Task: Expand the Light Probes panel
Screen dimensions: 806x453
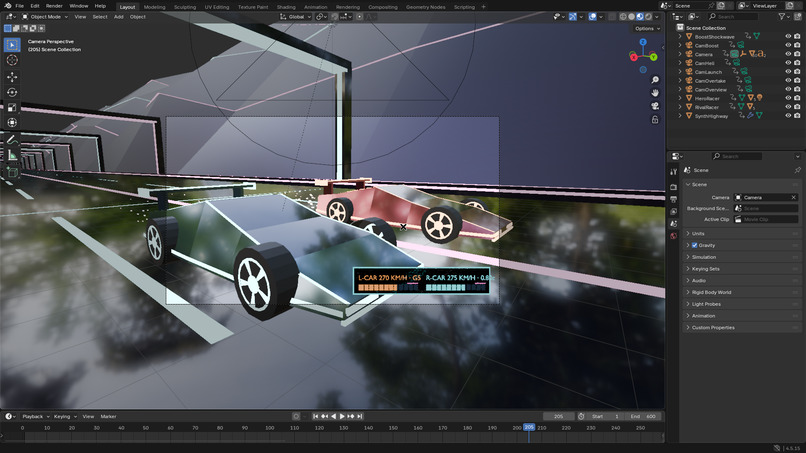Action: tap(741, 304)
